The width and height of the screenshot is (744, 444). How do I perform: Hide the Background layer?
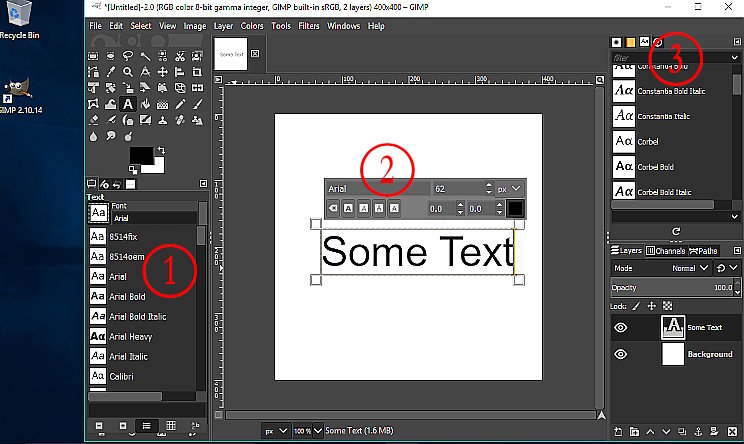[621, 354]
